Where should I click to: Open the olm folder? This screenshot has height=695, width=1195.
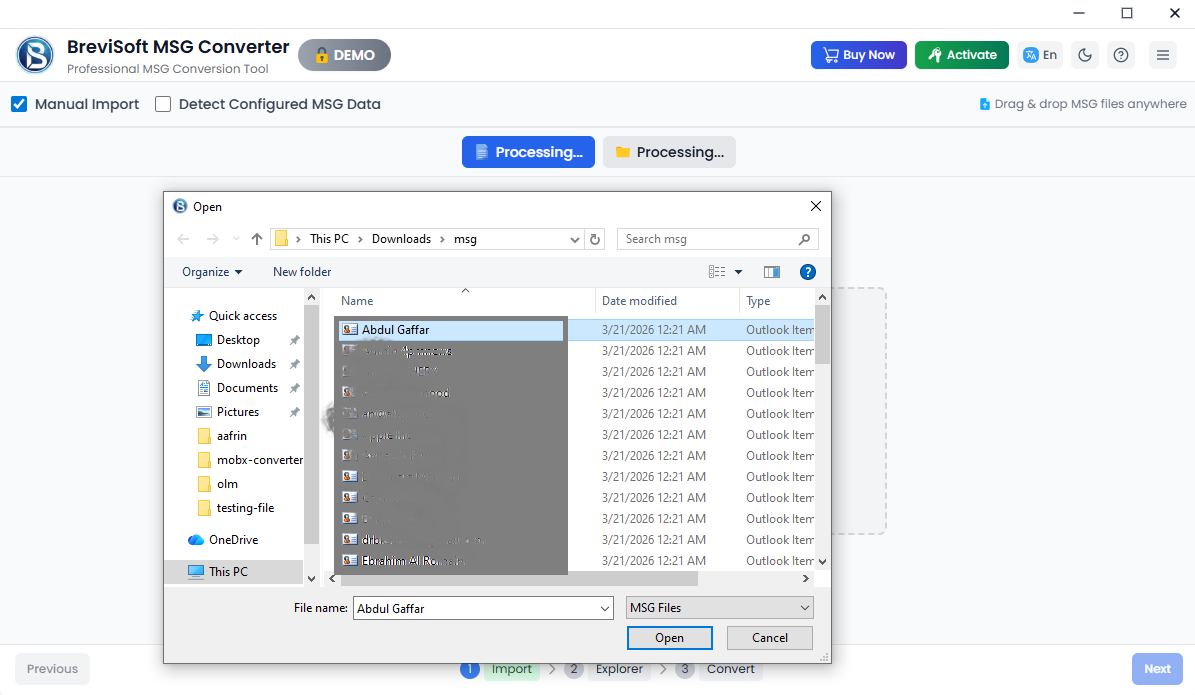(x=226, y=484)
